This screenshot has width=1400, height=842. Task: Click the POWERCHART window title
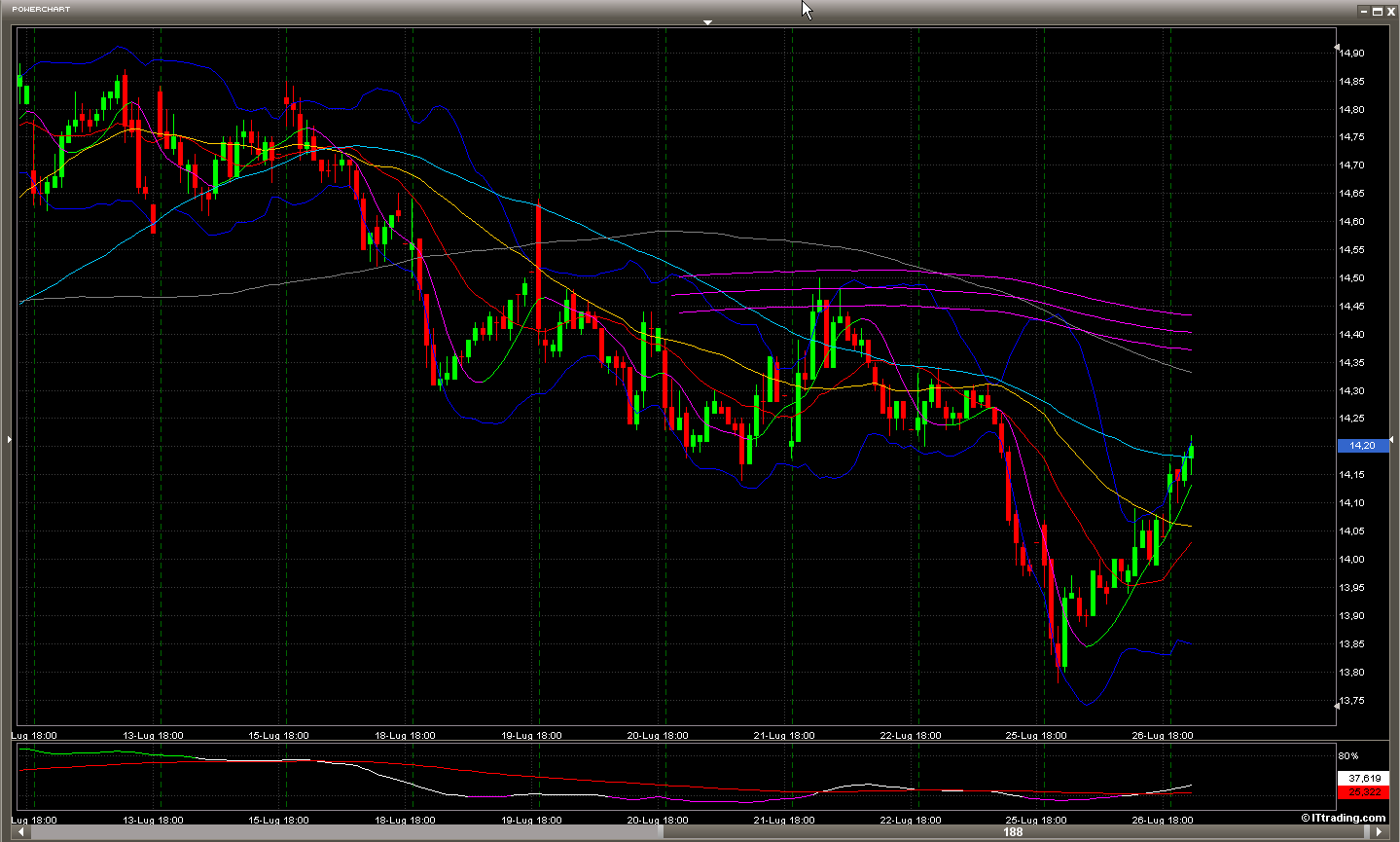41,9
